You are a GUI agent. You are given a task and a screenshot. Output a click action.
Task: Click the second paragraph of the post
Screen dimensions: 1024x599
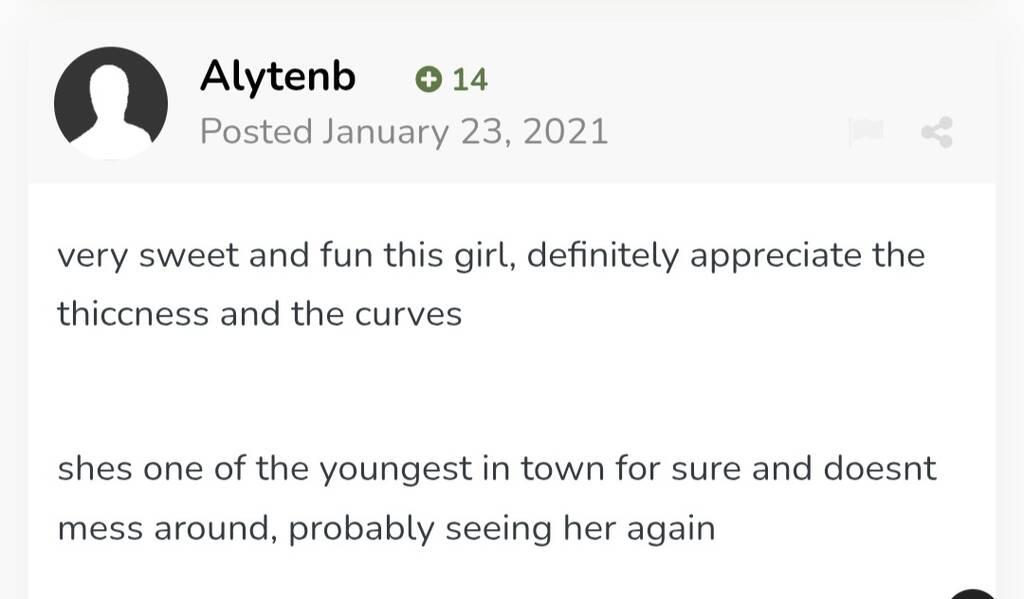pos(496,498)
